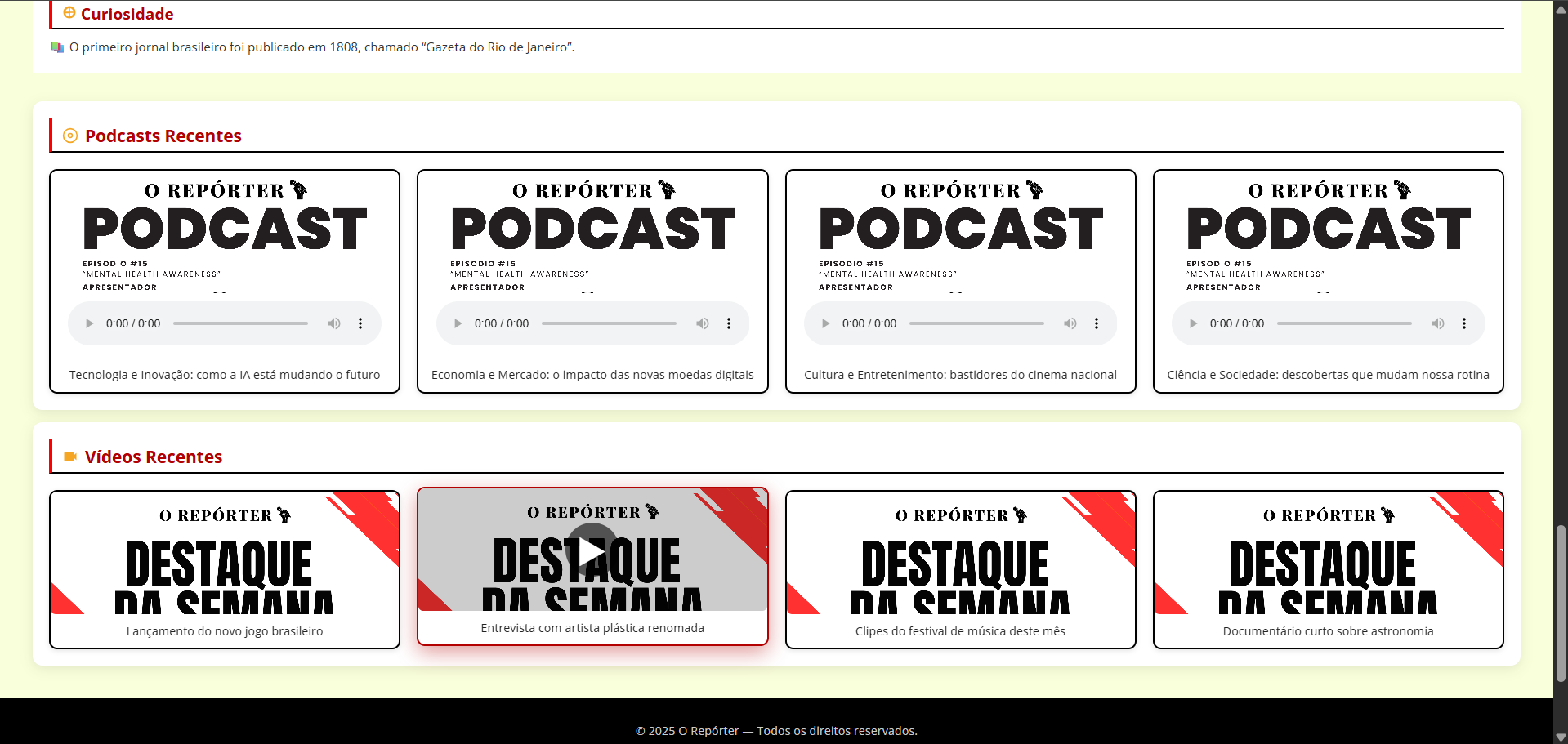Viewport: 1568px width, 744px height.
Task: Play the Cultura e Entretenimento podcast audio
Action: [825, 323]
